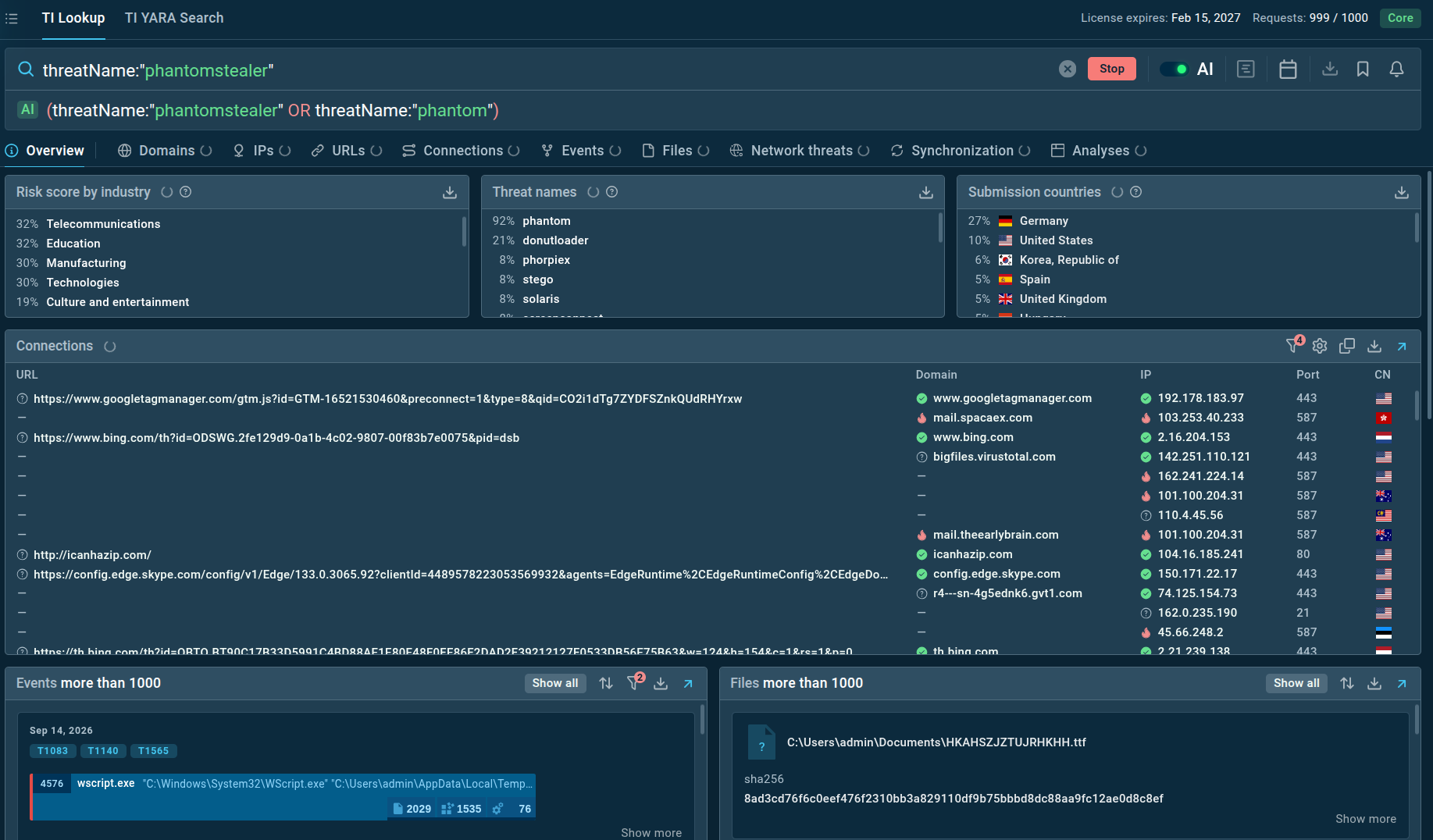Expand Connections panel via arrow icon

point(1402,346)
